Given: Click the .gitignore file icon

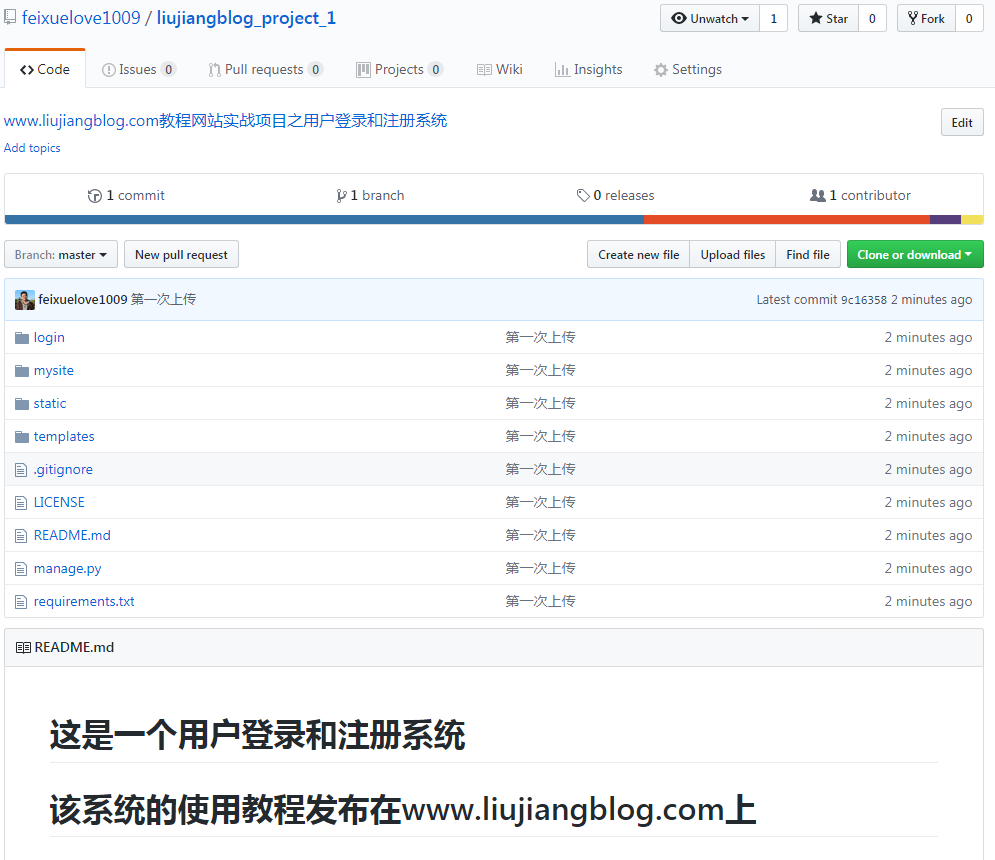Looking at the screenshot, I should pos(21,470).
